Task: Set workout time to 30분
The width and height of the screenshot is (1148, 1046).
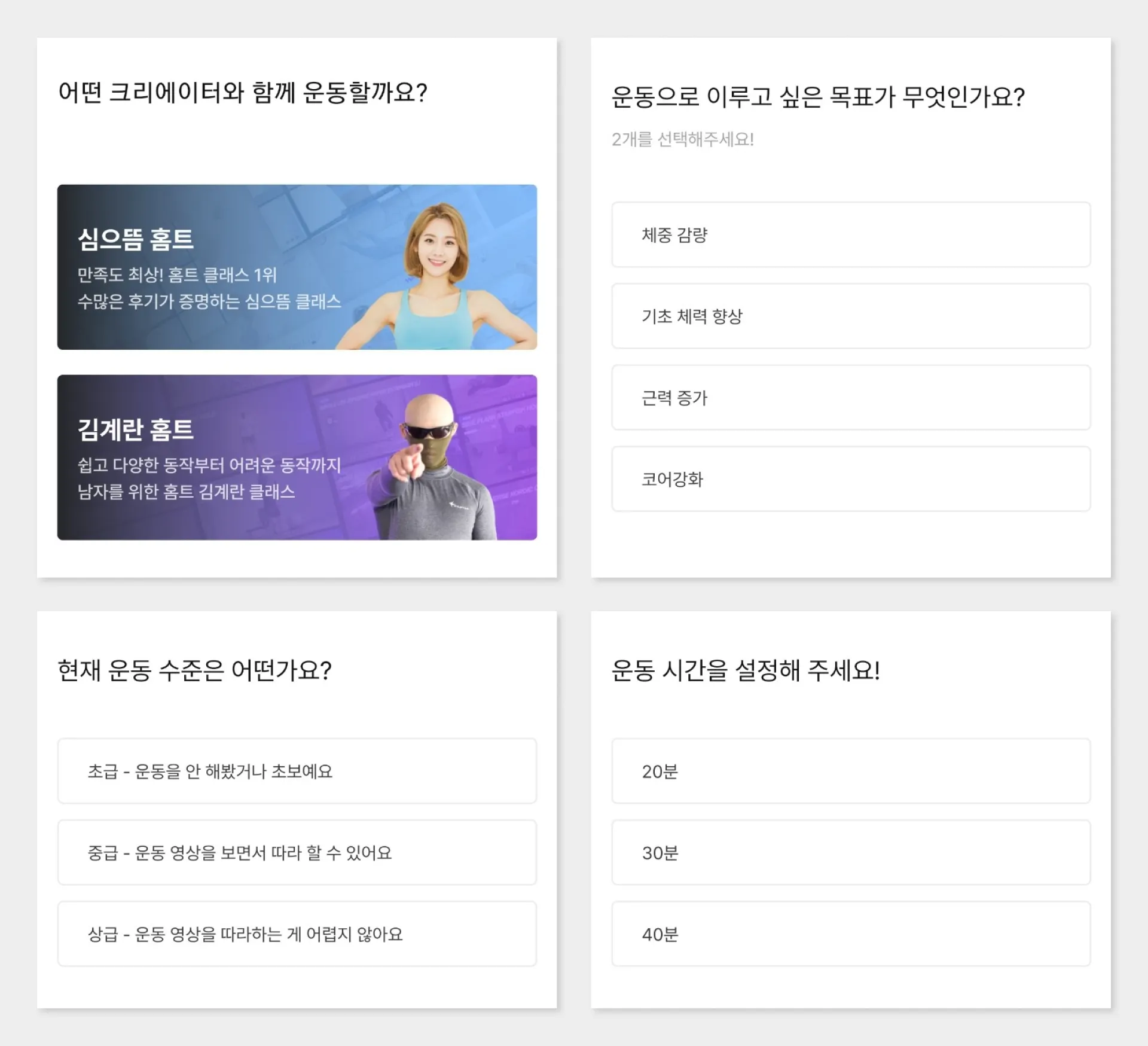Action: (x=850, y=852)
